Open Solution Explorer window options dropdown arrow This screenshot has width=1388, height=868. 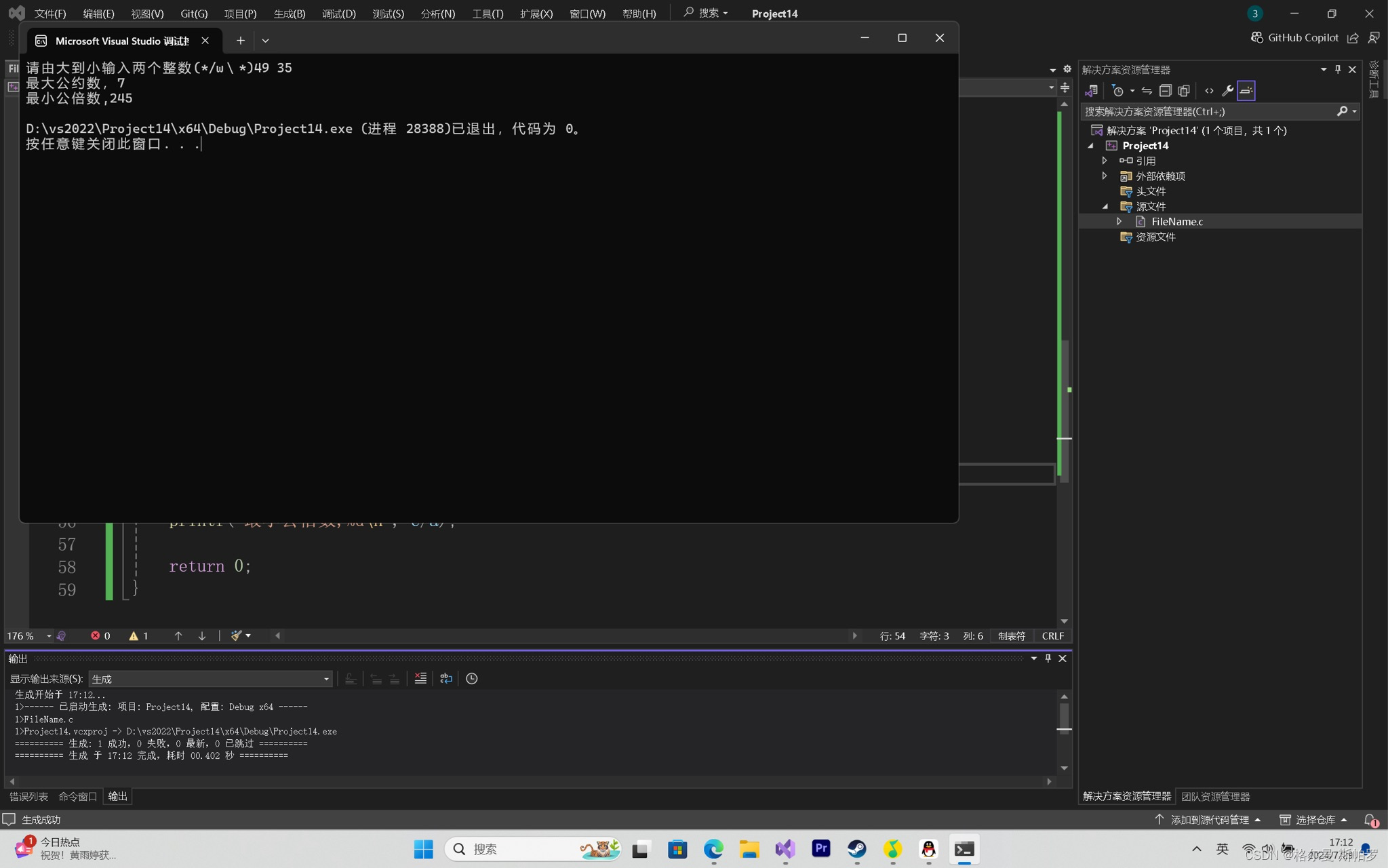pos(1323,69)
